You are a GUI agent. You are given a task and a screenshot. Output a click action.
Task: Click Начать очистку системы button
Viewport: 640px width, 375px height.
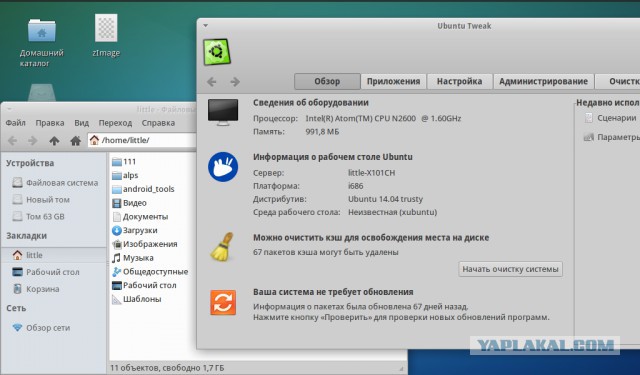tap(510, 269)
